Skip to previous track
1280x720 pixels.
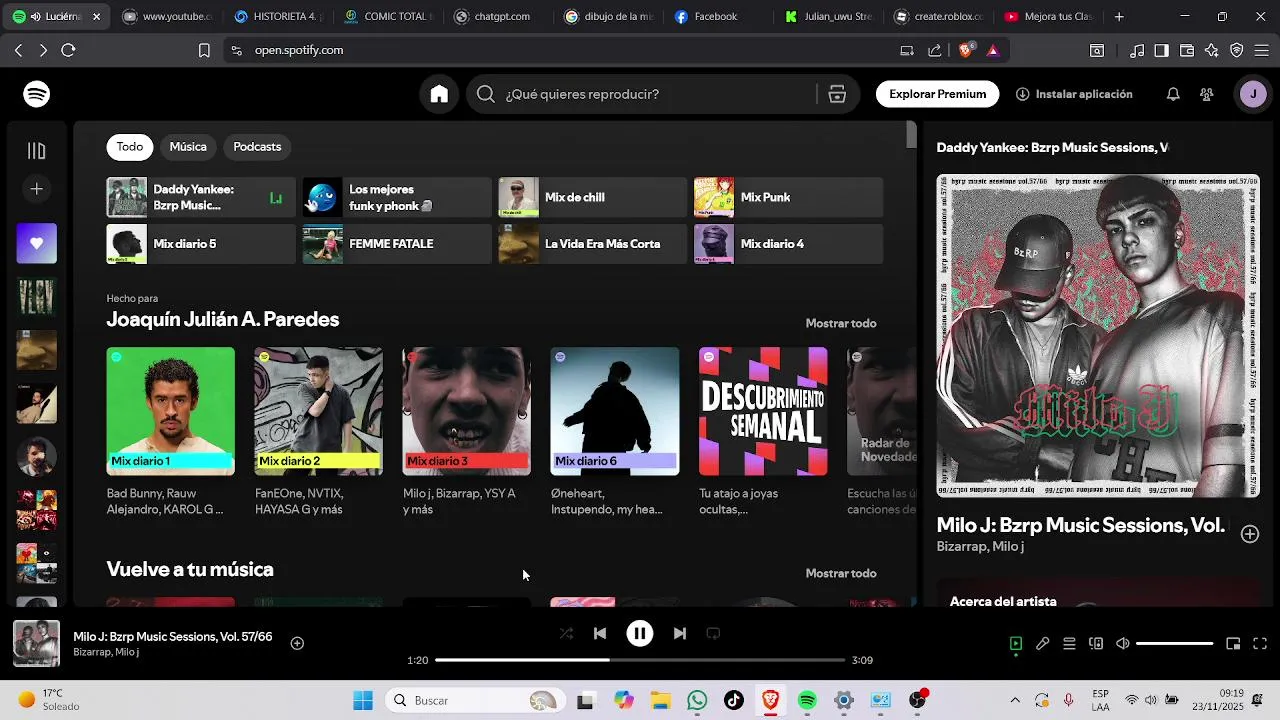click(x=600, y=633)
